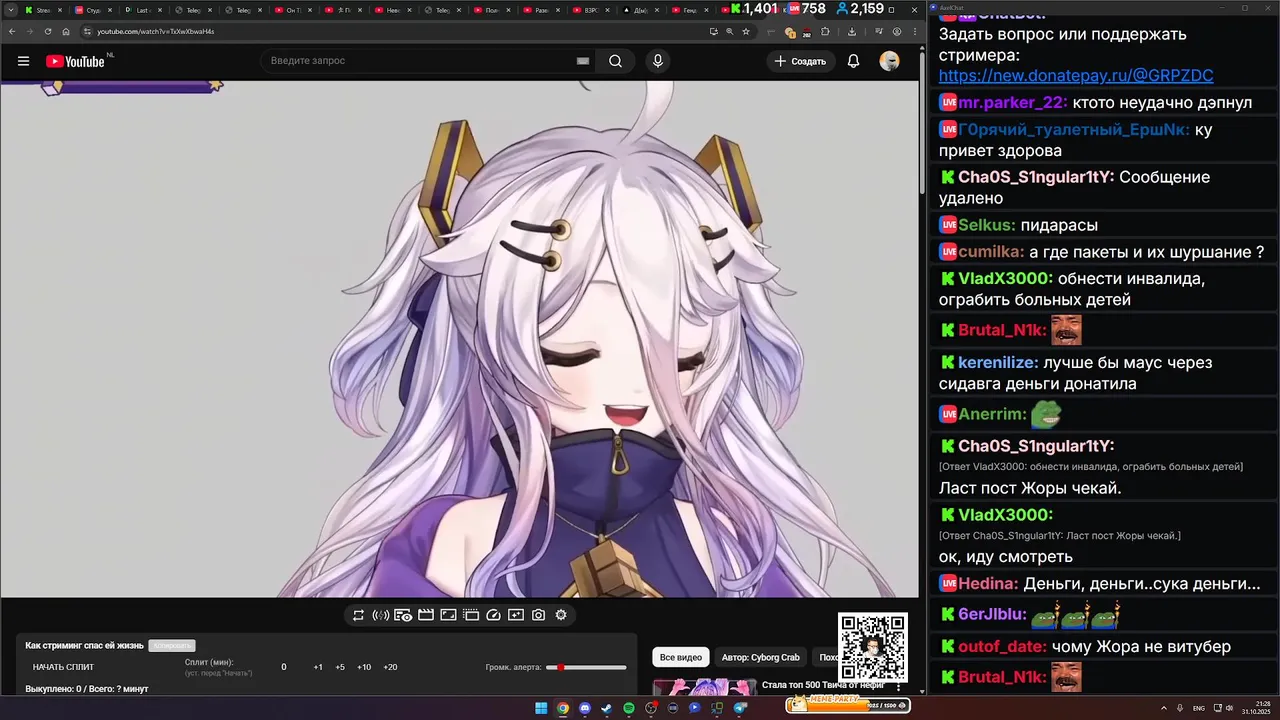Click username outof_date in chat
The width and height of the screenshot is (1280, 720).
point(1002,647)
